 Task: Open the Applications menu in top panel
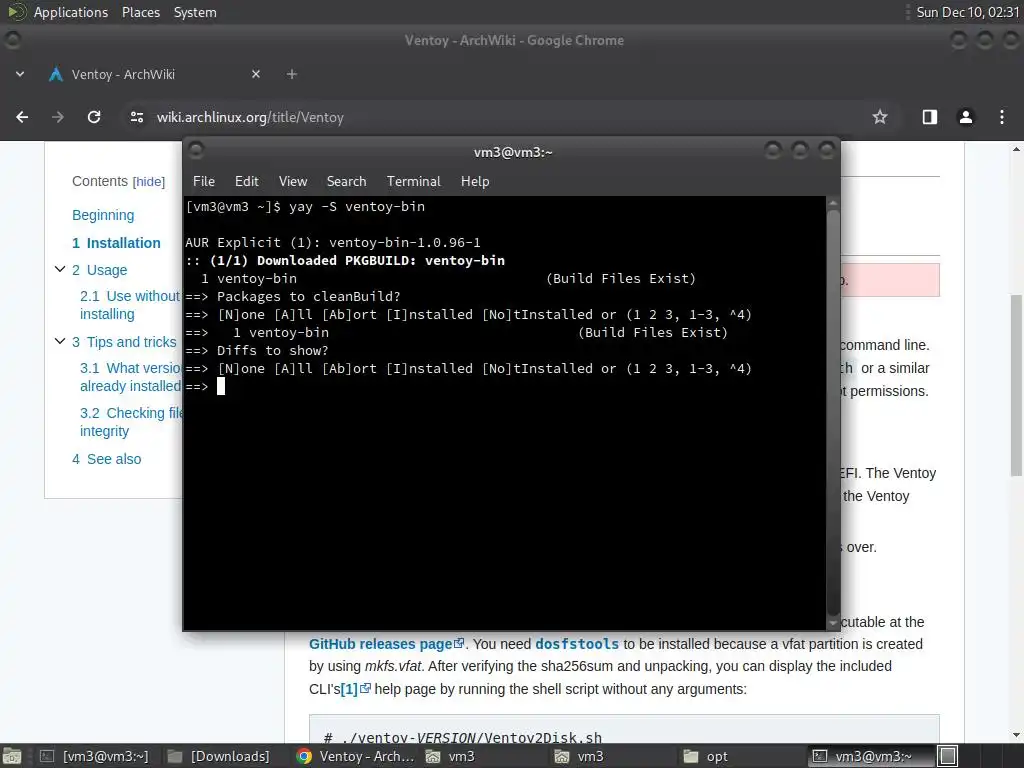(71, 12)
